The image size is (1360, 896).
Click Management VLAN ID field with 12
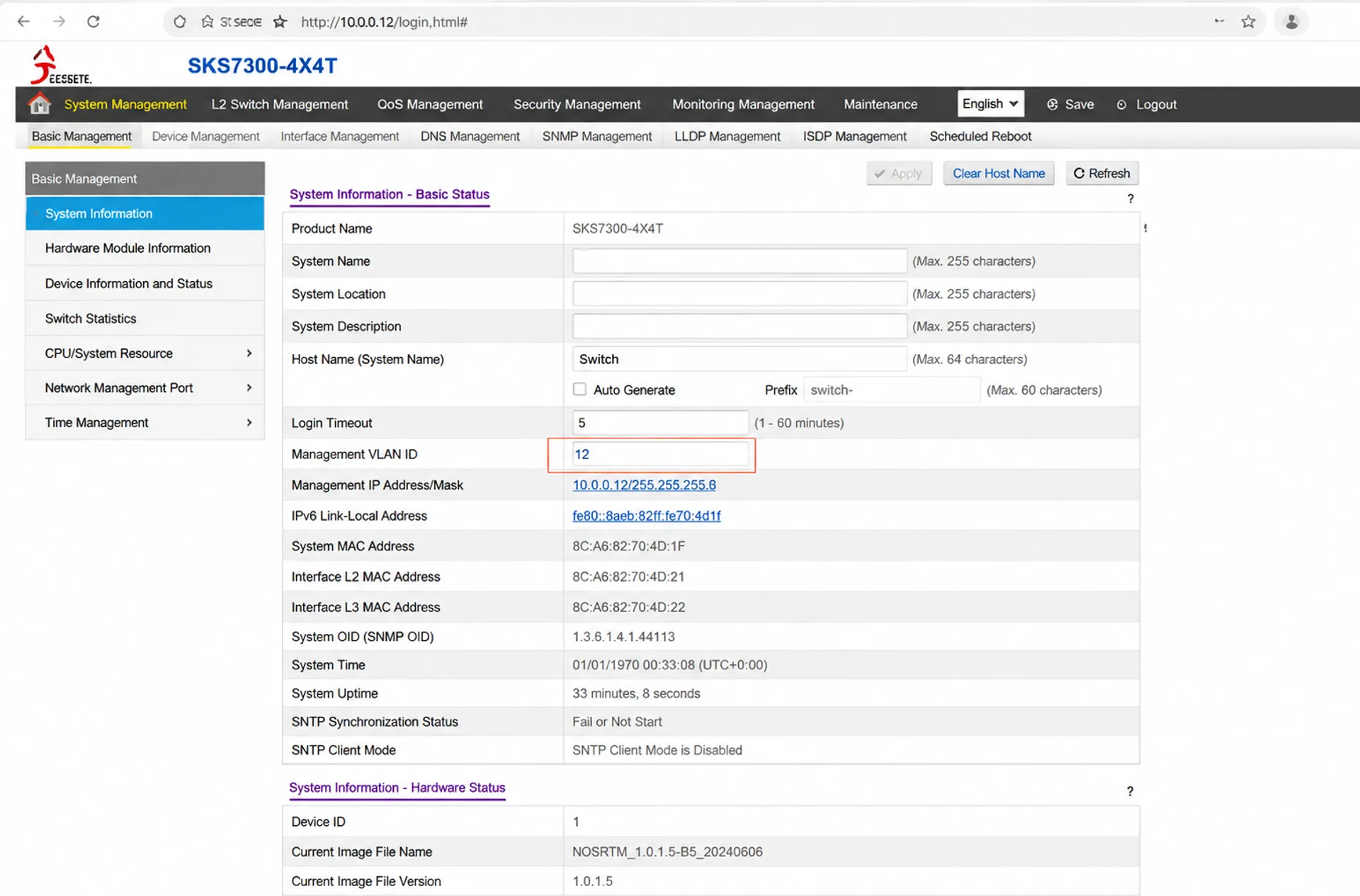pyautogui.click(x=660, y=455)
